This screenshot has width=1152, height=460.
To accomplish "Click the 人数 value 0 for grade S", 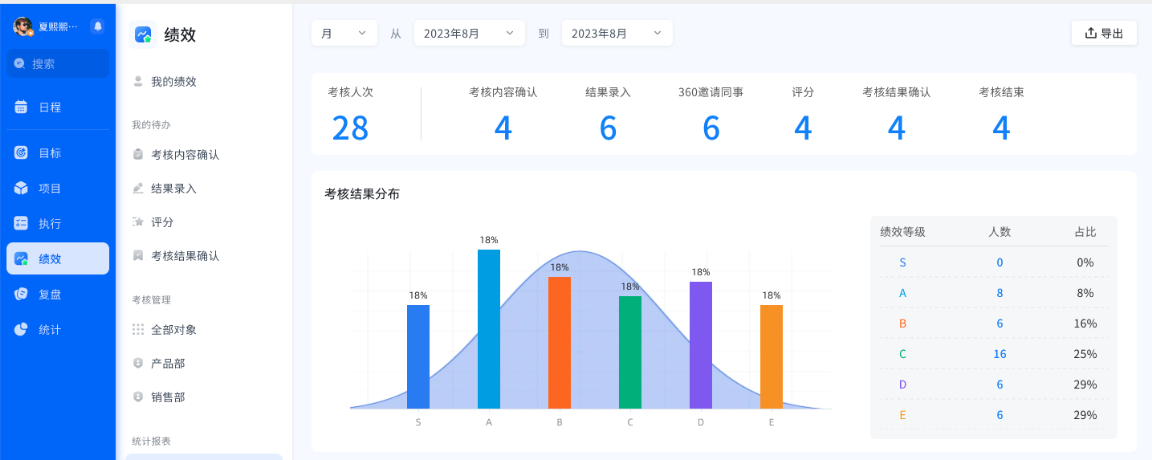I will tap(999, 262).
